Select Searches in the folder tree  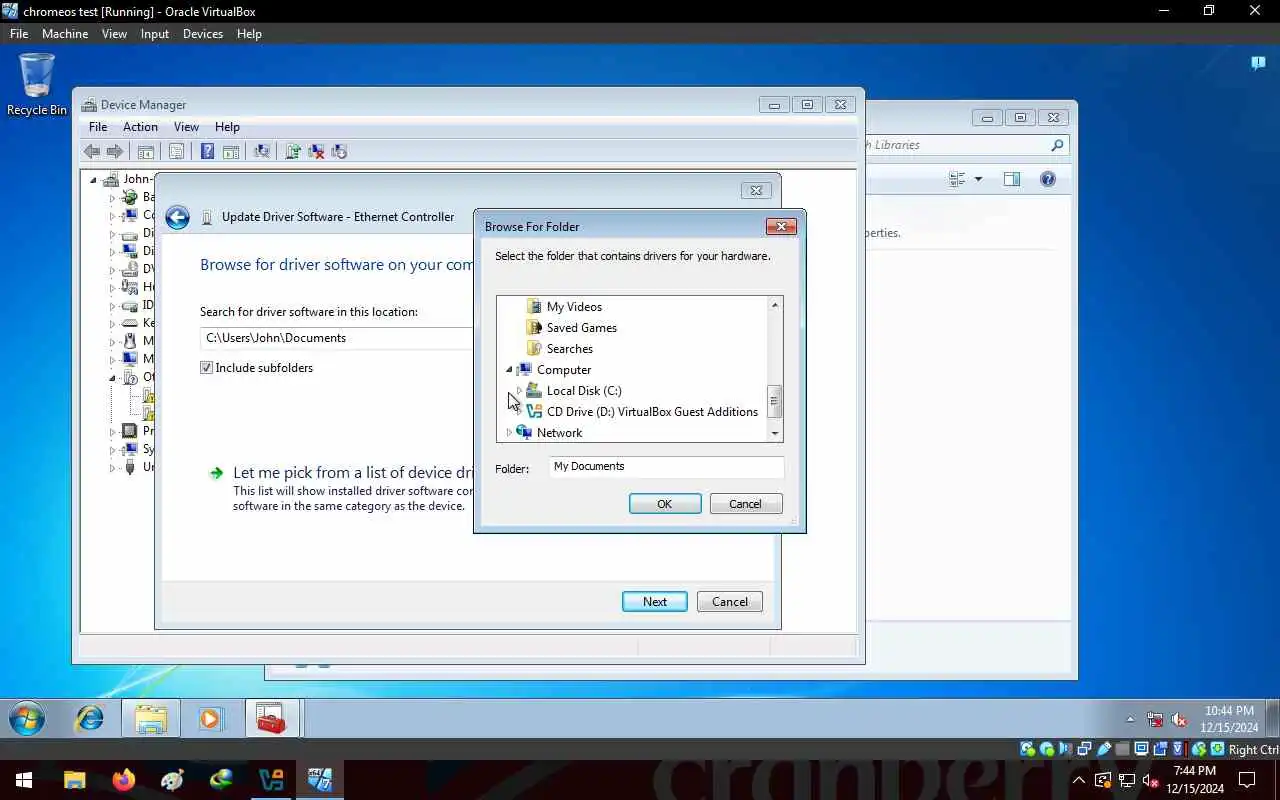[x=570, y=349]
